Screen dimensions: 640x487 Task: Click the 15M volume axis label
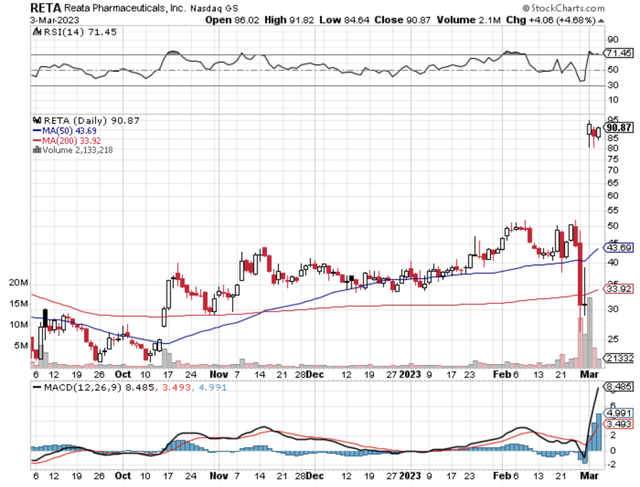click(19, 304)
